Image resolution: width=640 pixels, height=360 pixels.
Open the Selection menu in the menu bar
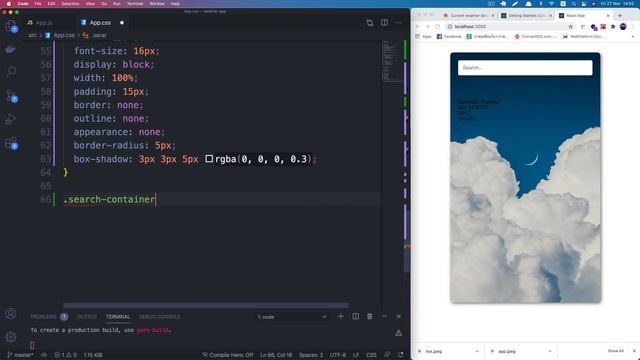click(70, 3)
